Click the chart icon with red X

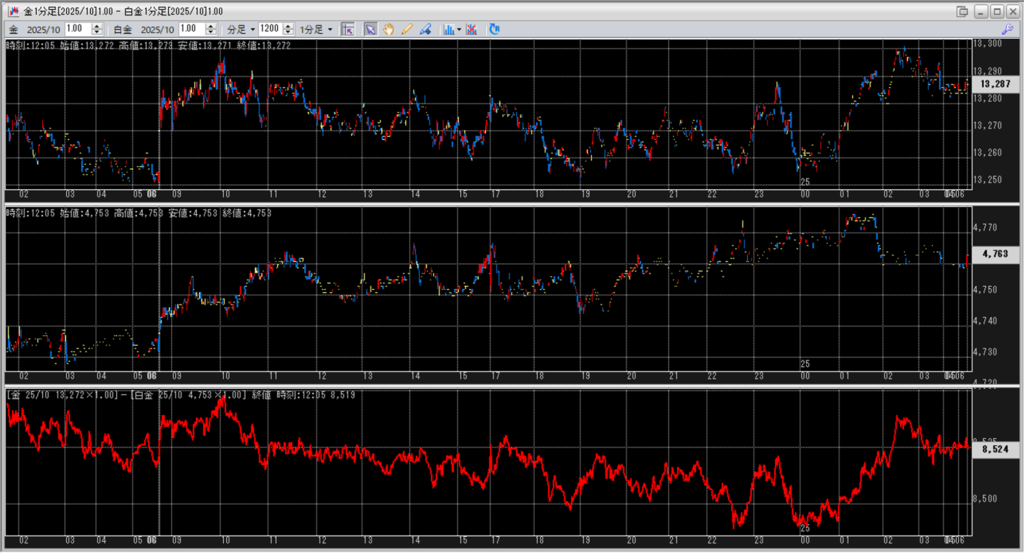472,29
